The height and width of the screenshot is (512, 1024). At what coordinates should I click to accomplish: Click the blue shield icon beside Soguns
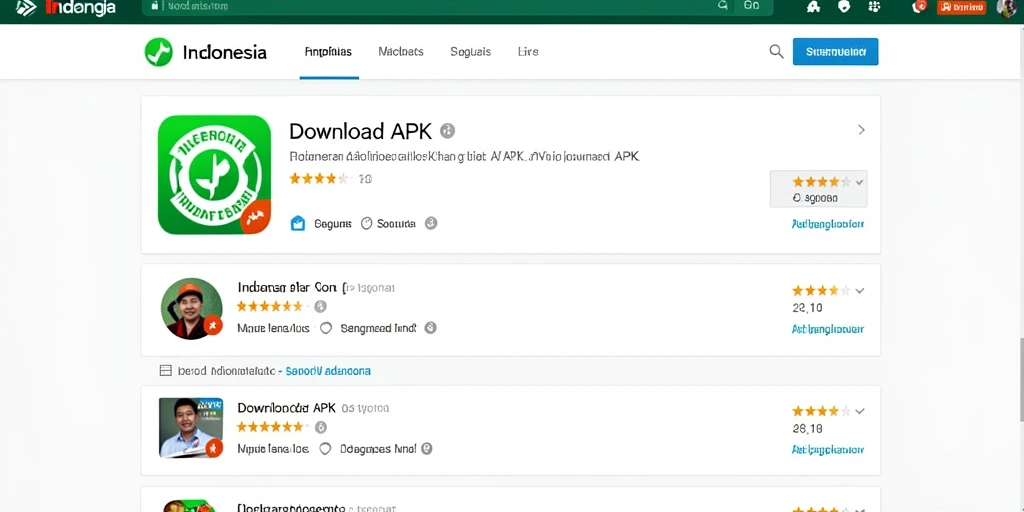298,223
